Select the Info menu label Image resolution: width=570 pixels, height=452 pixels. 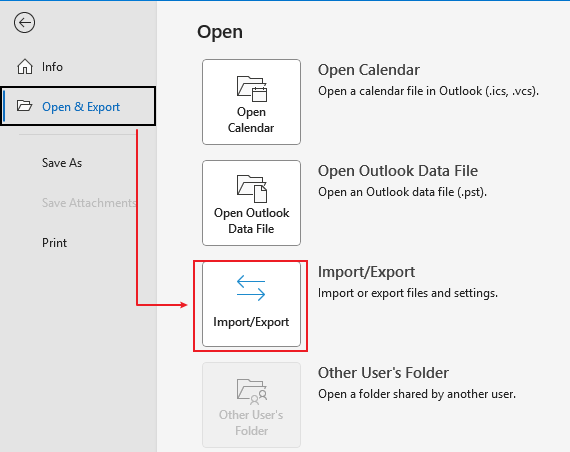pyautogui.click(x=52, y=67)
